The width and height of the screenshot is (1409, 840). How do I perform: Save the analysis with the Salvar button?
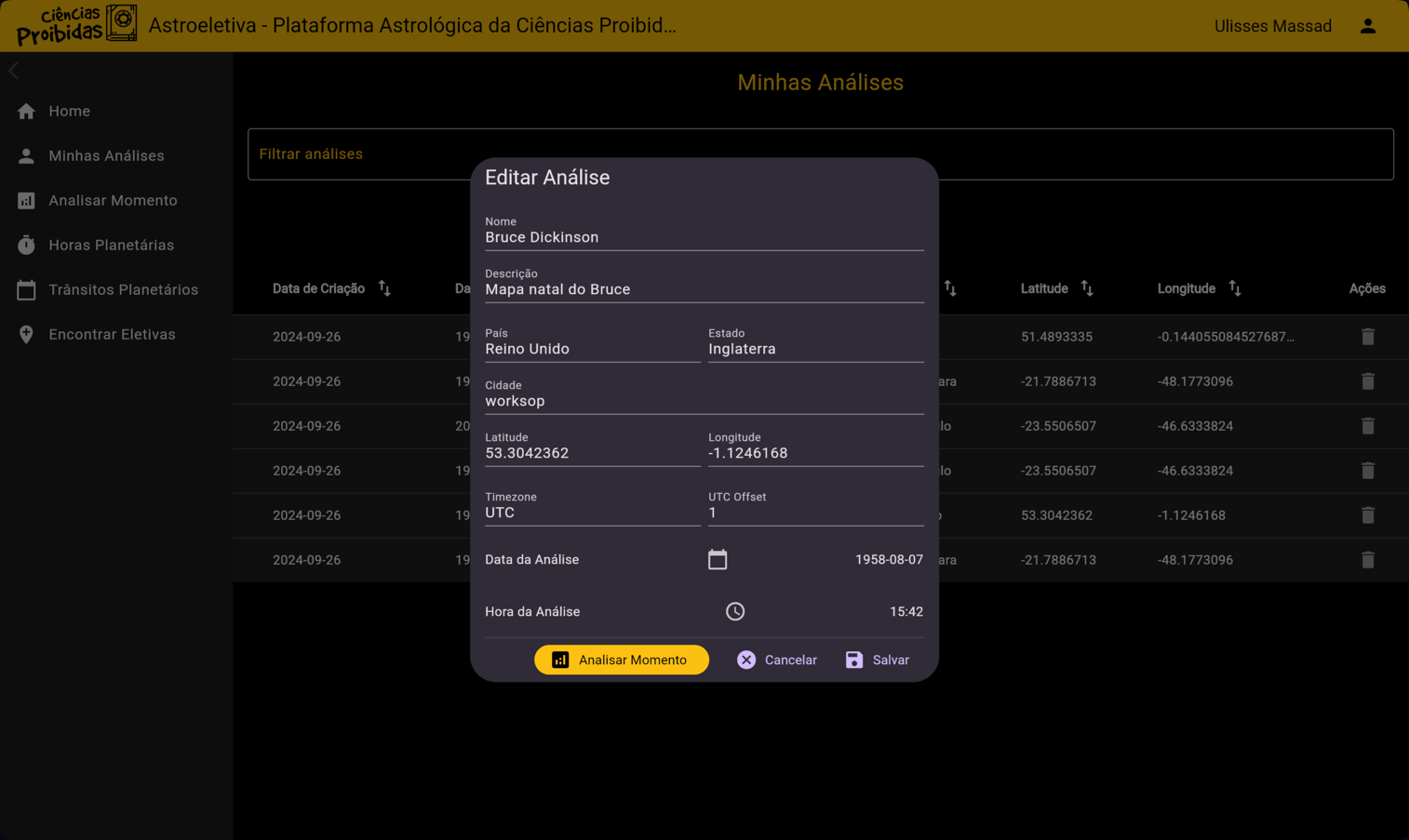click(x=876, y=660)
